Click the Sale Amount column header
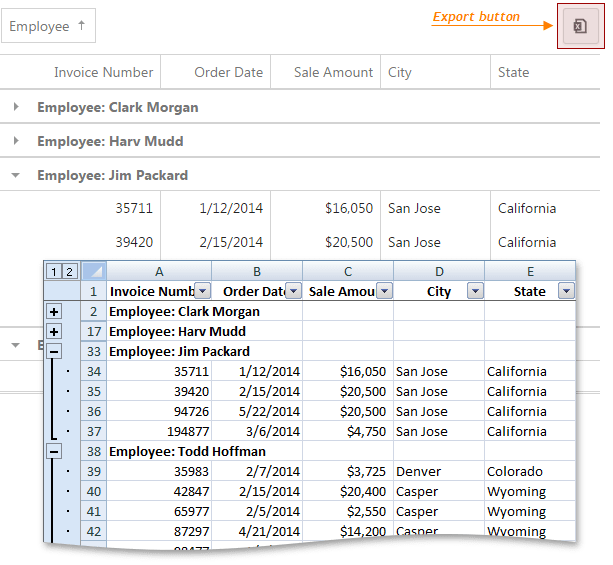The image size is (613, 565). (333, 72)
